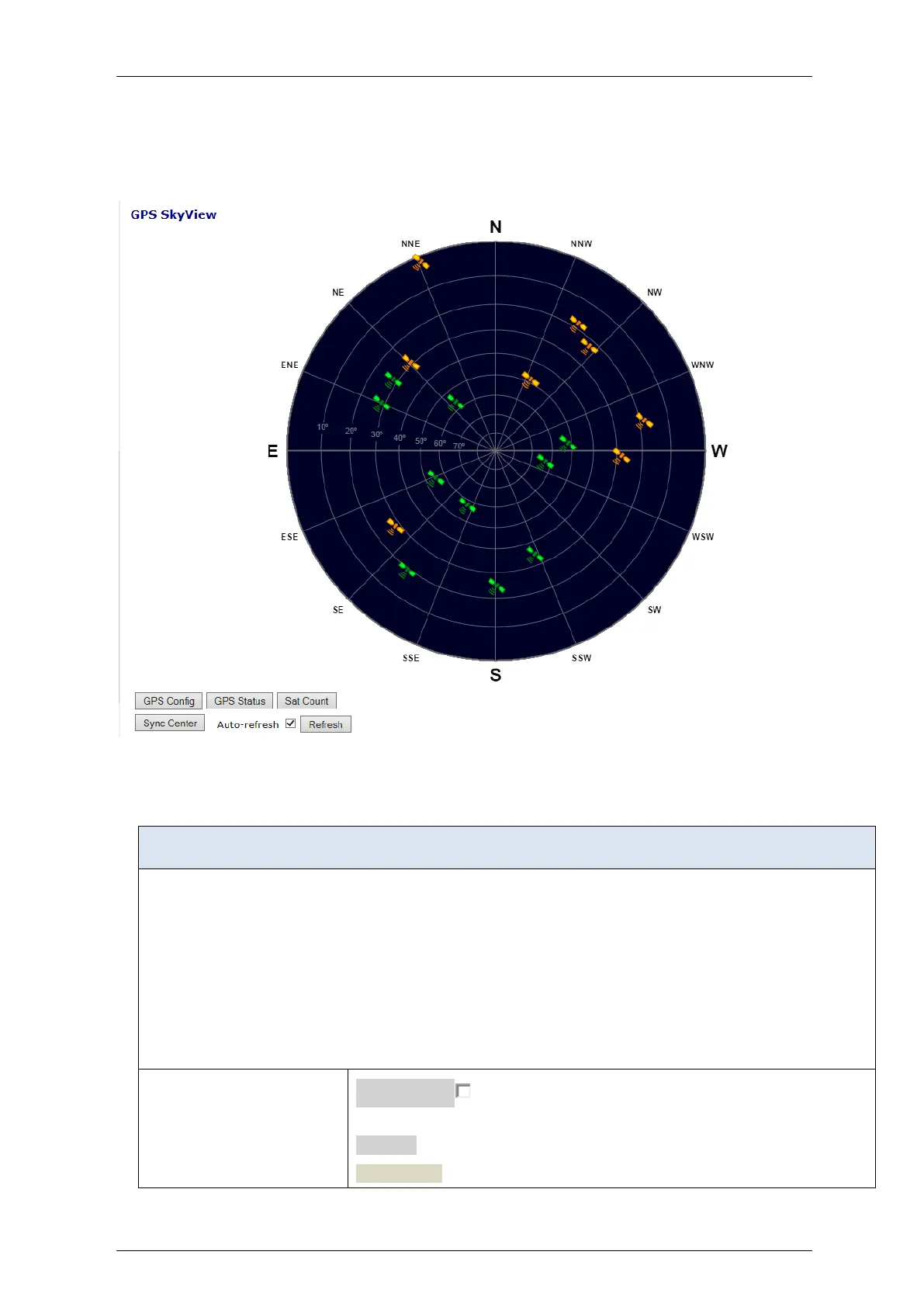
Task: Select upper green satellite of the ENE pair
Action: coord(393,380)
